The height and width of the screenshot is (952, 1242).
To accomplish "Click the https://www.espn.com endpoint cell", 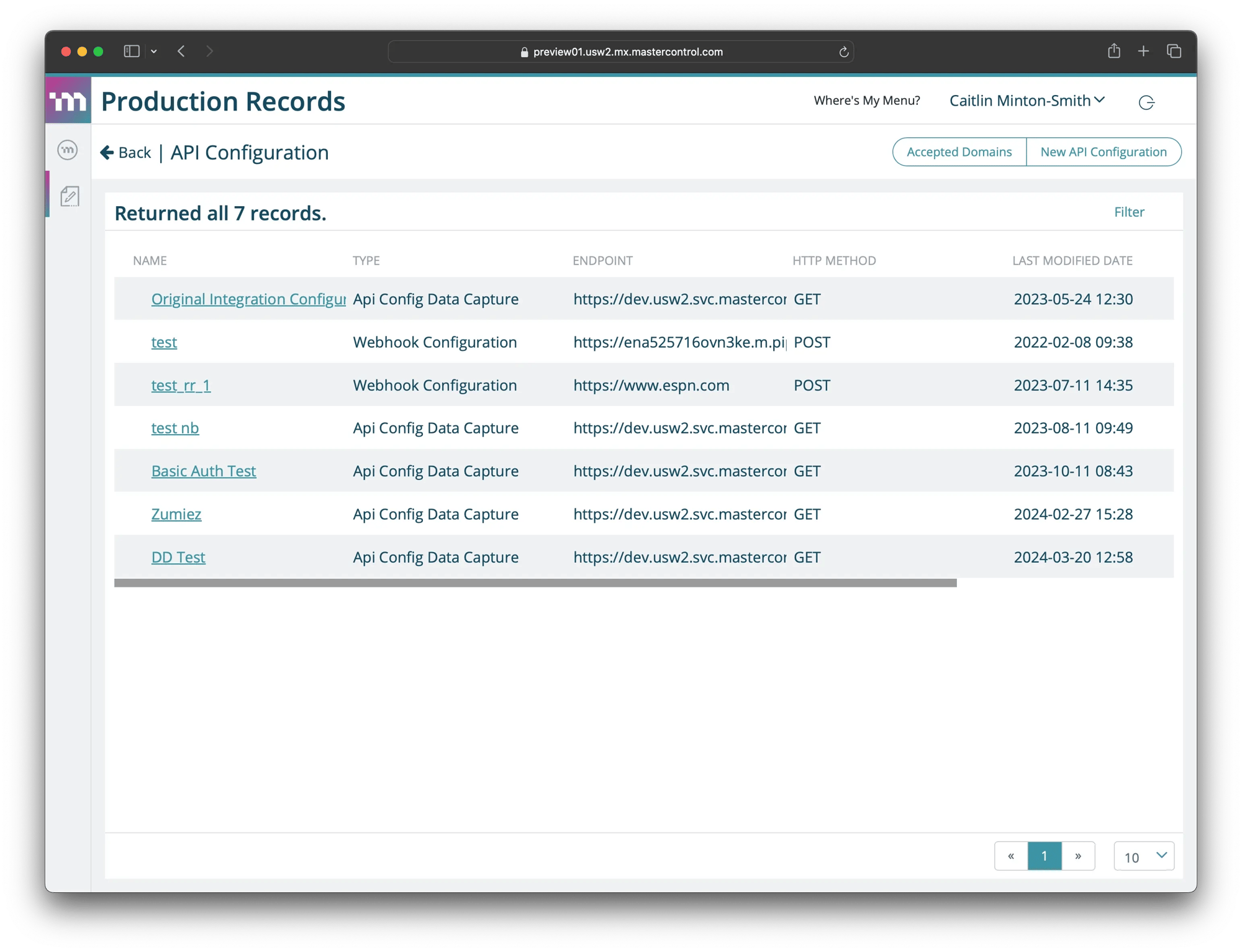I will [x=651, y=385].
